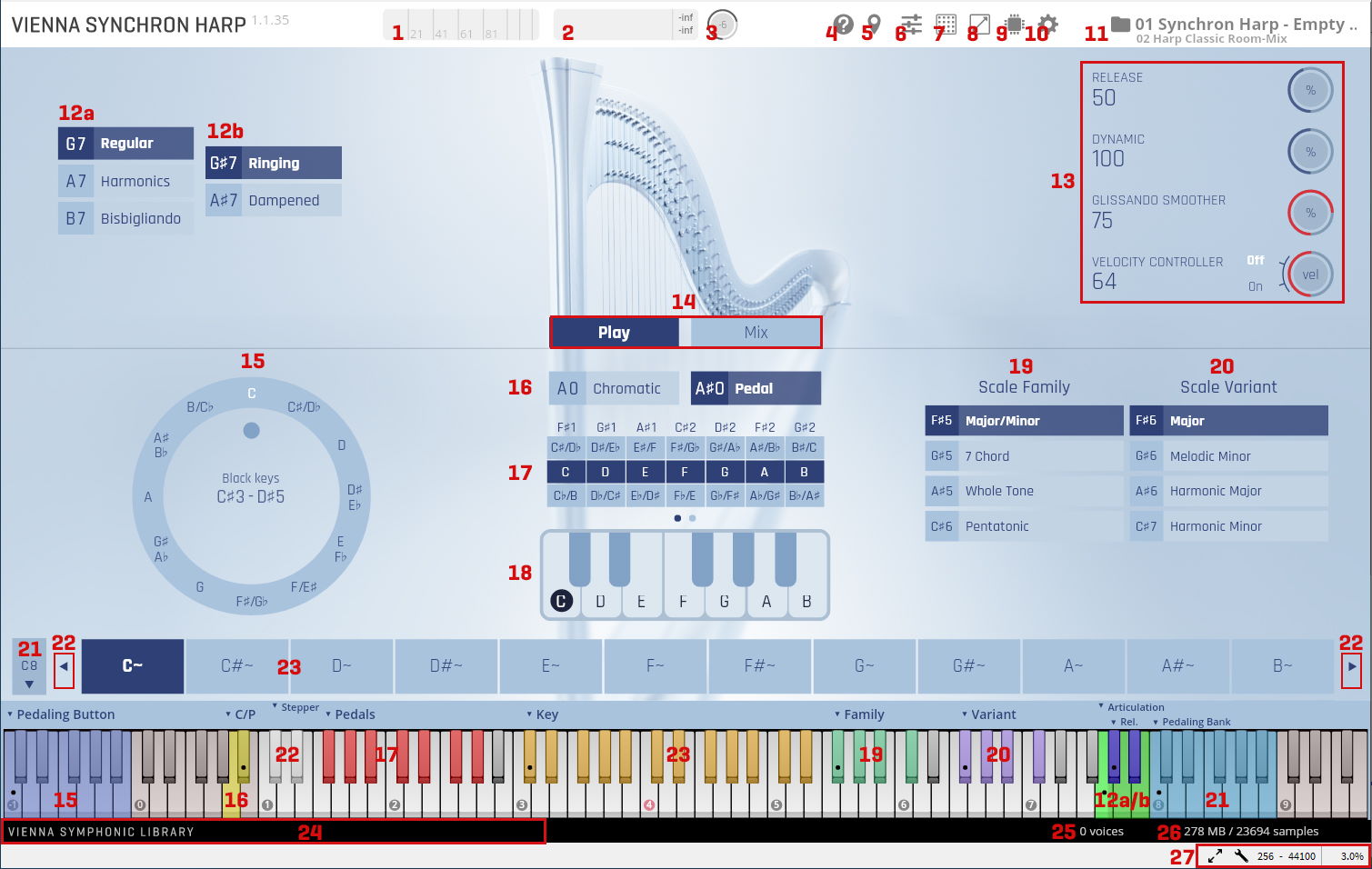Choose the Melodic Minor variant
This screenshot has width=1372, height=869.
1229,456
